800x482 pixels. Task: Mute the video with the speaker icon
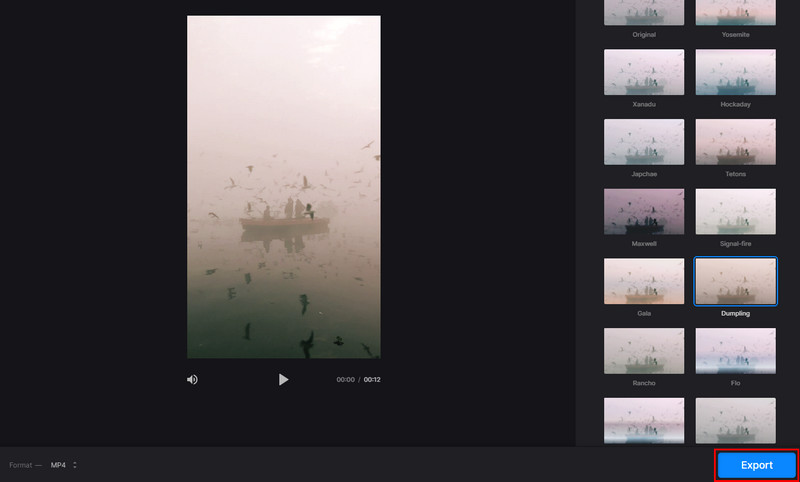tap(192, 380)
